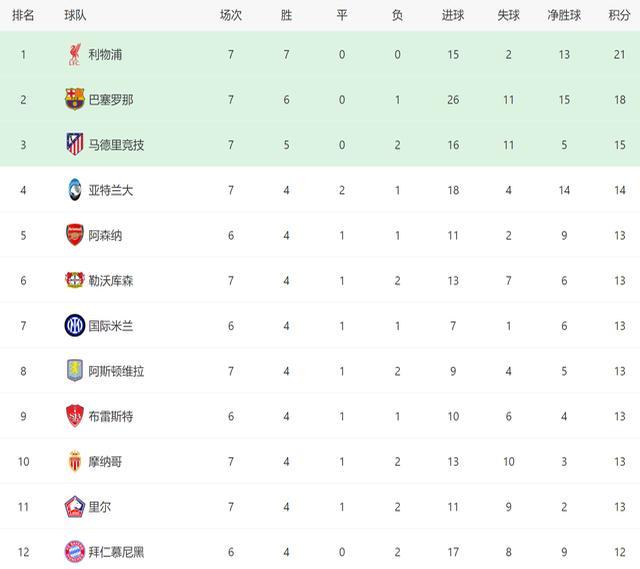
Task: Open the 利物浦 team name link
Action: (x=105, y=54)
